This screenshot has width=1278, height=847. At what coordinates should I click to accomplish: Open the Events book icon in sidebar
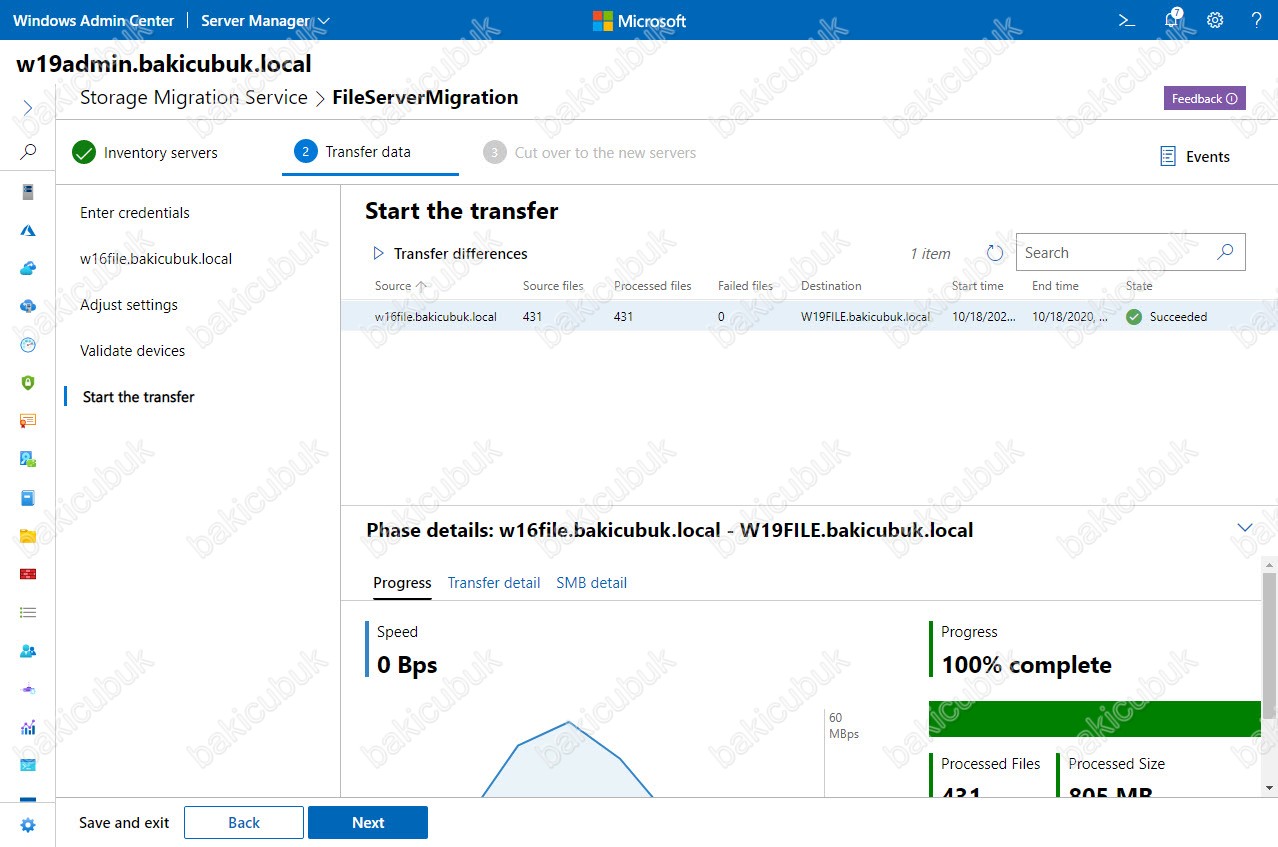point(28,497)
